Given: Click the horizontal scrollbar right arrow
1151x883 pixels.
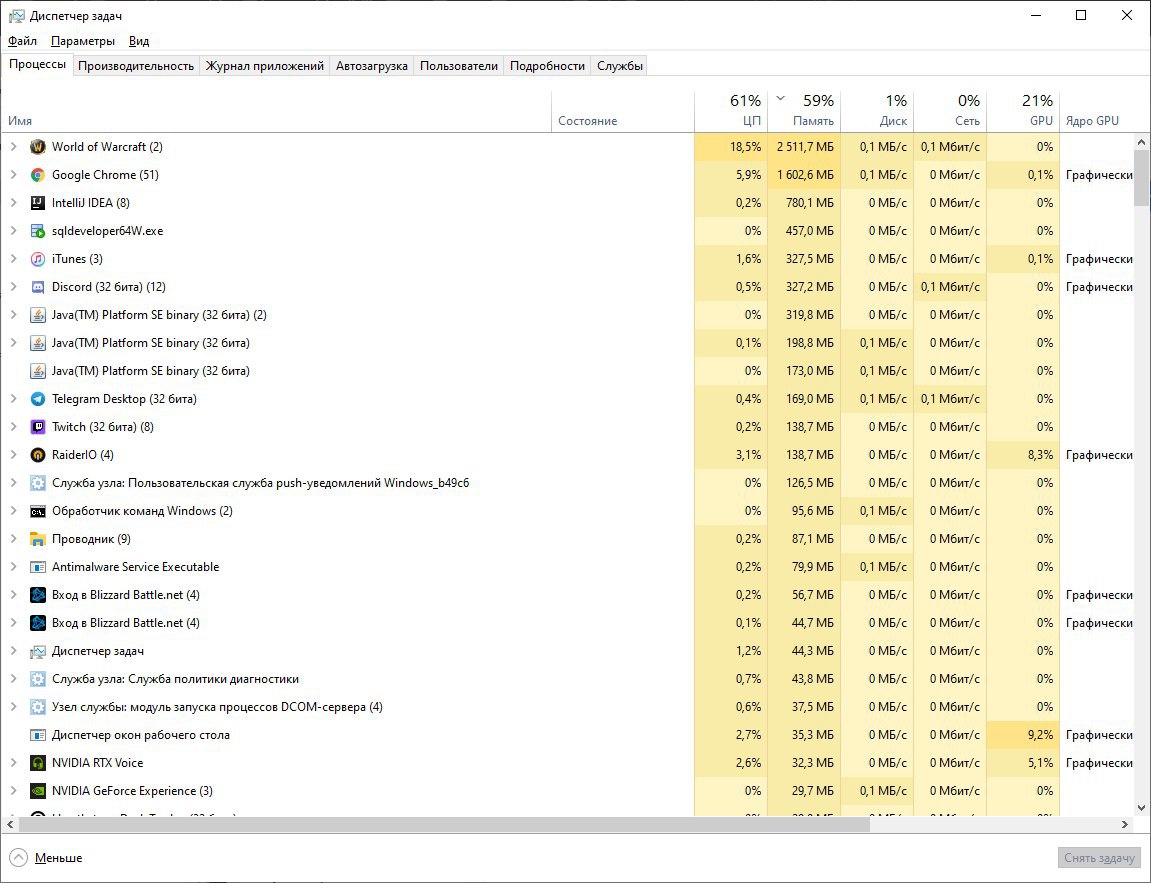Looking at the screenshot, I should pos(1125,825).
